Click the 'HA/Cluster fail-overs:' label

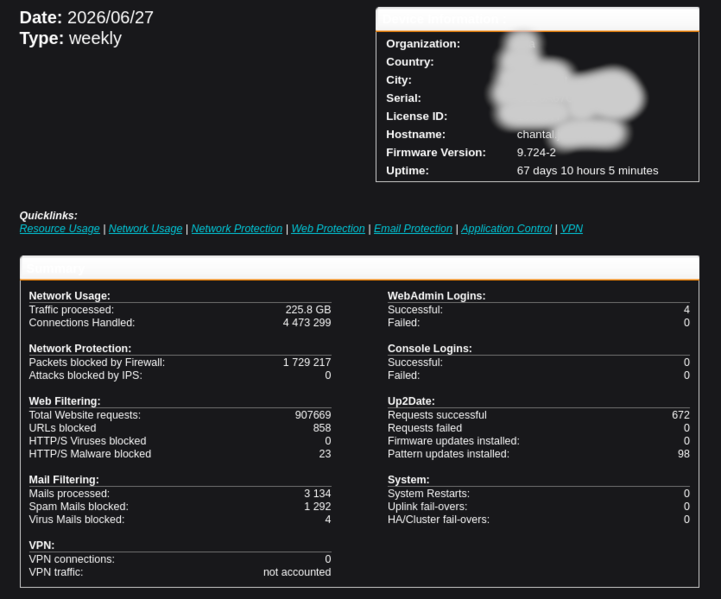click(439, 519)
